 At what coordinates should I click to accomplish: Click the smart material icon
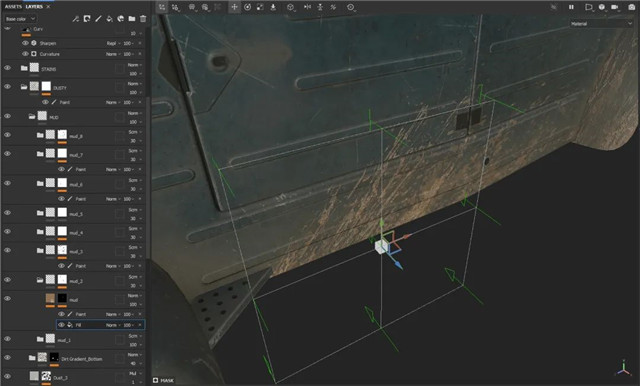[x=120, y=19]
